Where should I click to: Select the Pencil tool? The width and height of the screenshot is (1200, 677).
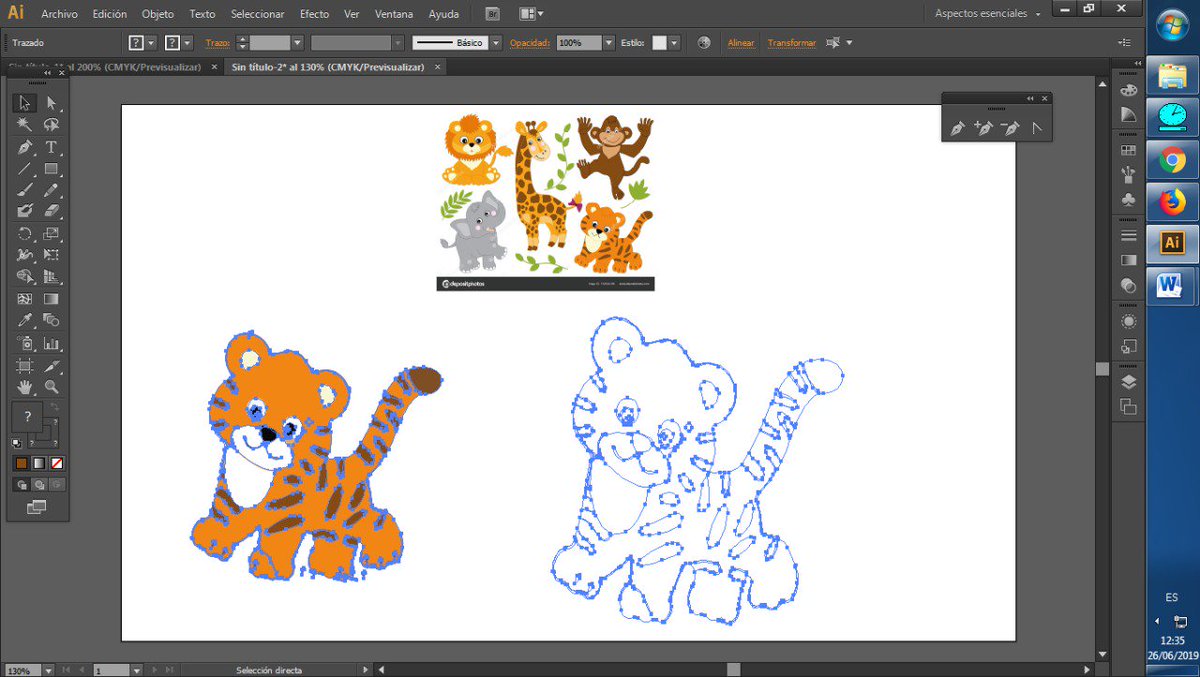point(51,190)
